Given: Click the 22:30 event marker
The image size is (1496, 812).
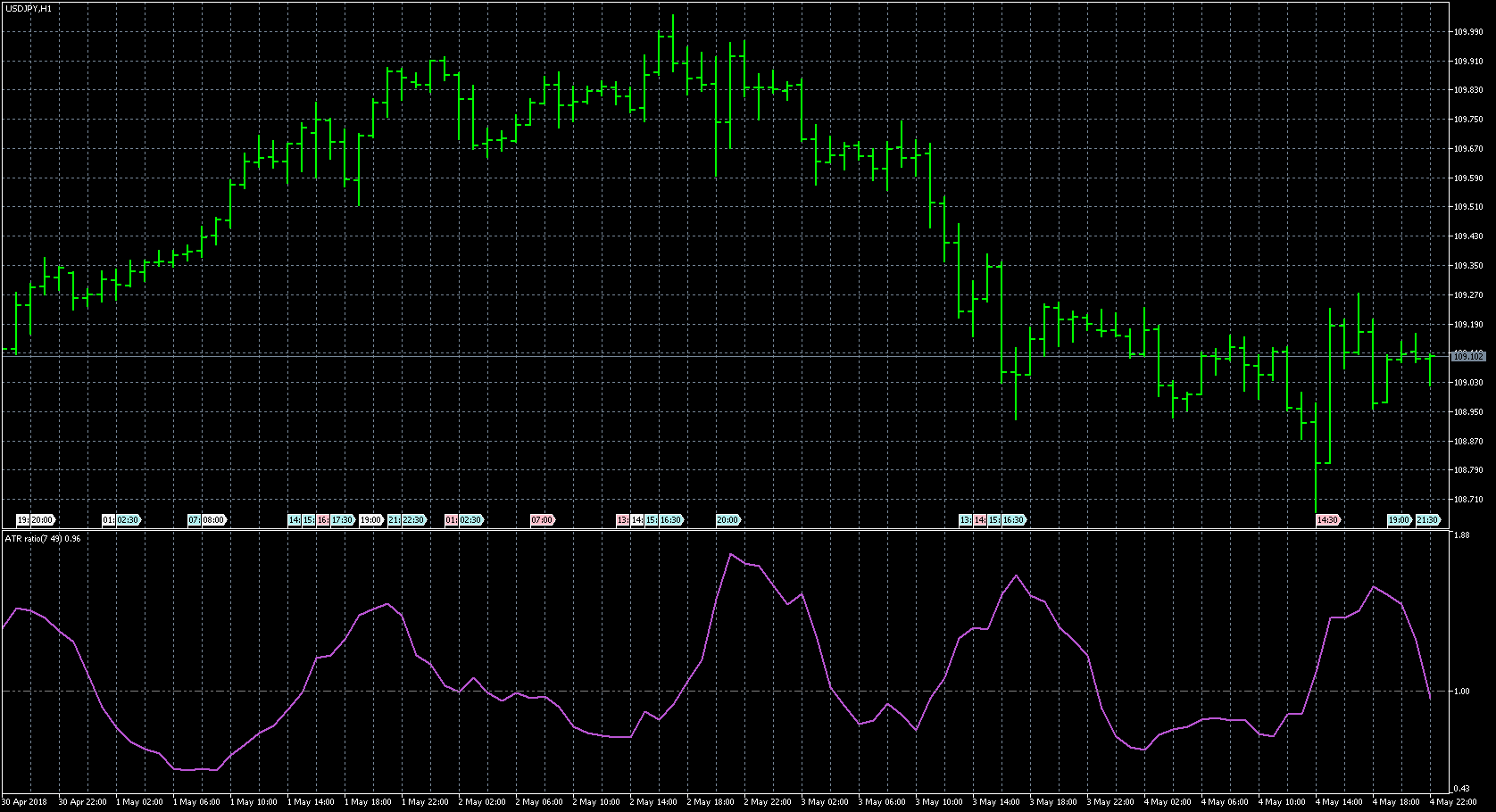Looking at the screenshot, I should (413, 520).
